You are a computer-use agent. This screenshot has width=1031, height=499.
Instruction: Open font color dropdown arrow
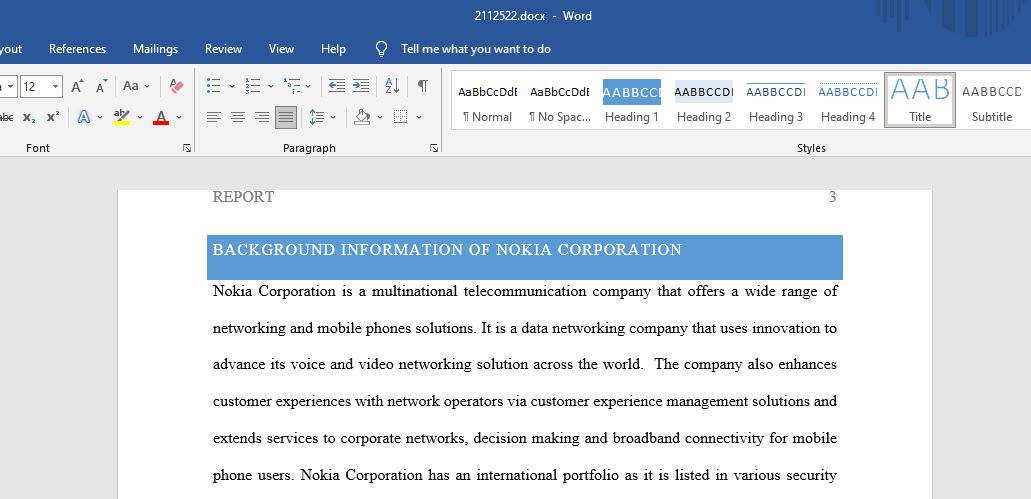tap(179, 118)
